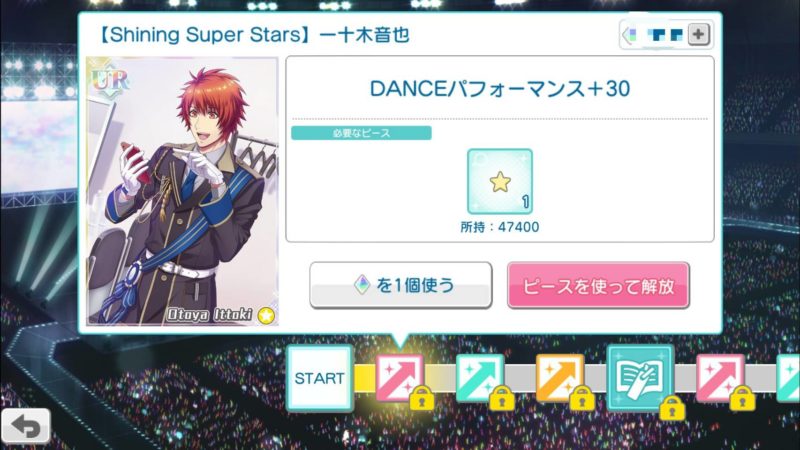Screen dimensions: 800x450
Task: Tap the plus button to add prisms
Action: coord(698,35)
